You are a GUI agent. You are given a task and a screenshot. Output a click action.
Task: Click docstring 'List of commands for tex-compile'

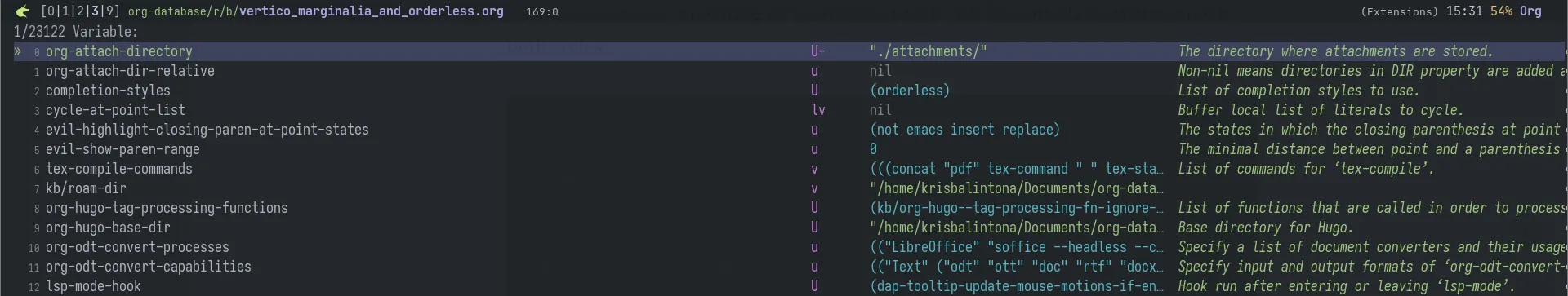(1306, 169)
